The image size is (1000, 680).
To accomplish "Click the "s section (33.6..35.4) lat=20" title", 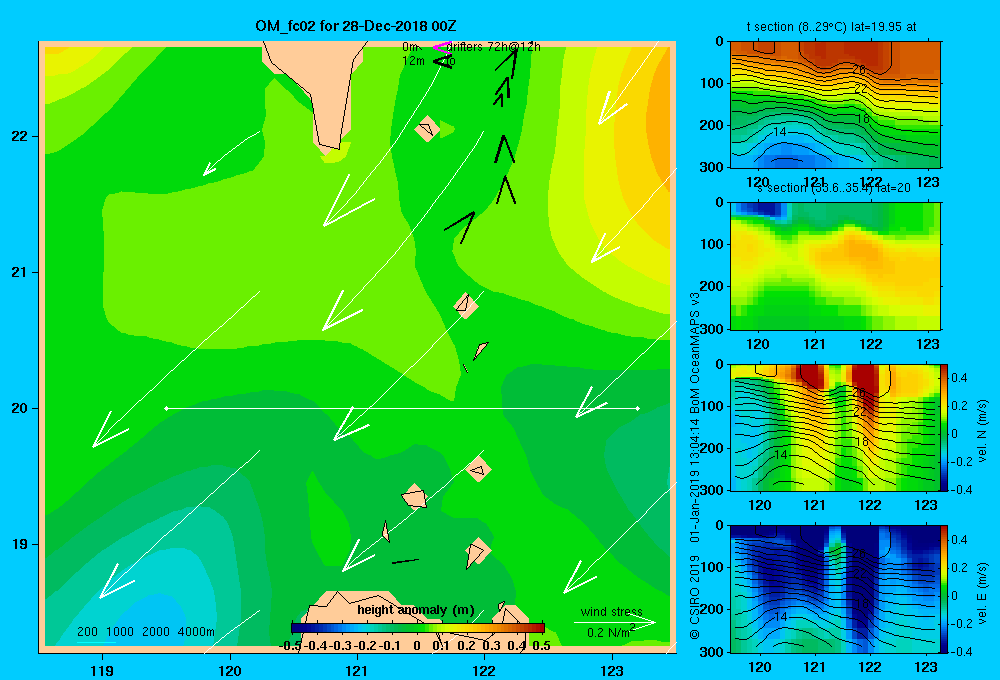I will coord(834,188).
